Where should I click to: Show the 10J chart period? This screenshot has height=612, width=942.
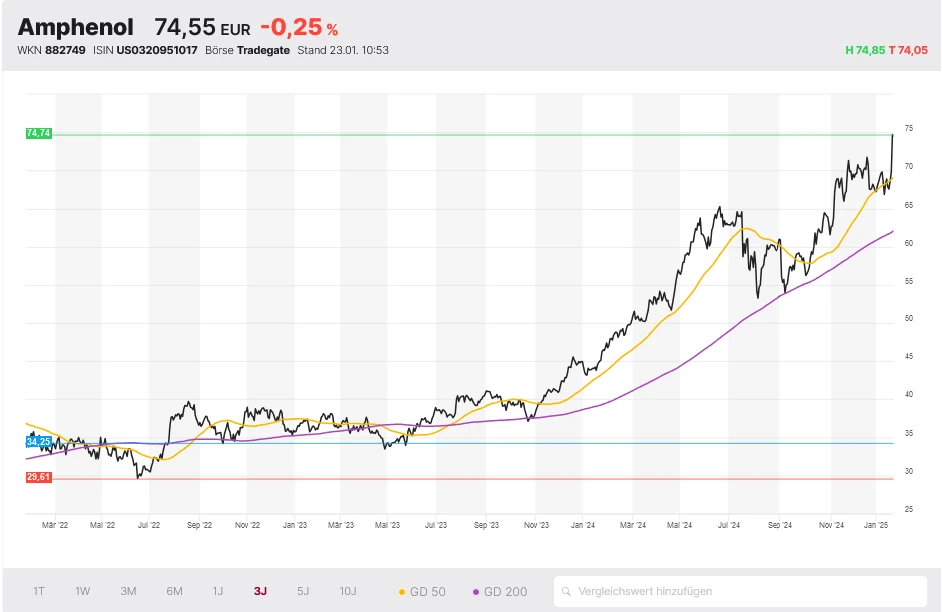[x=347, y=591]
